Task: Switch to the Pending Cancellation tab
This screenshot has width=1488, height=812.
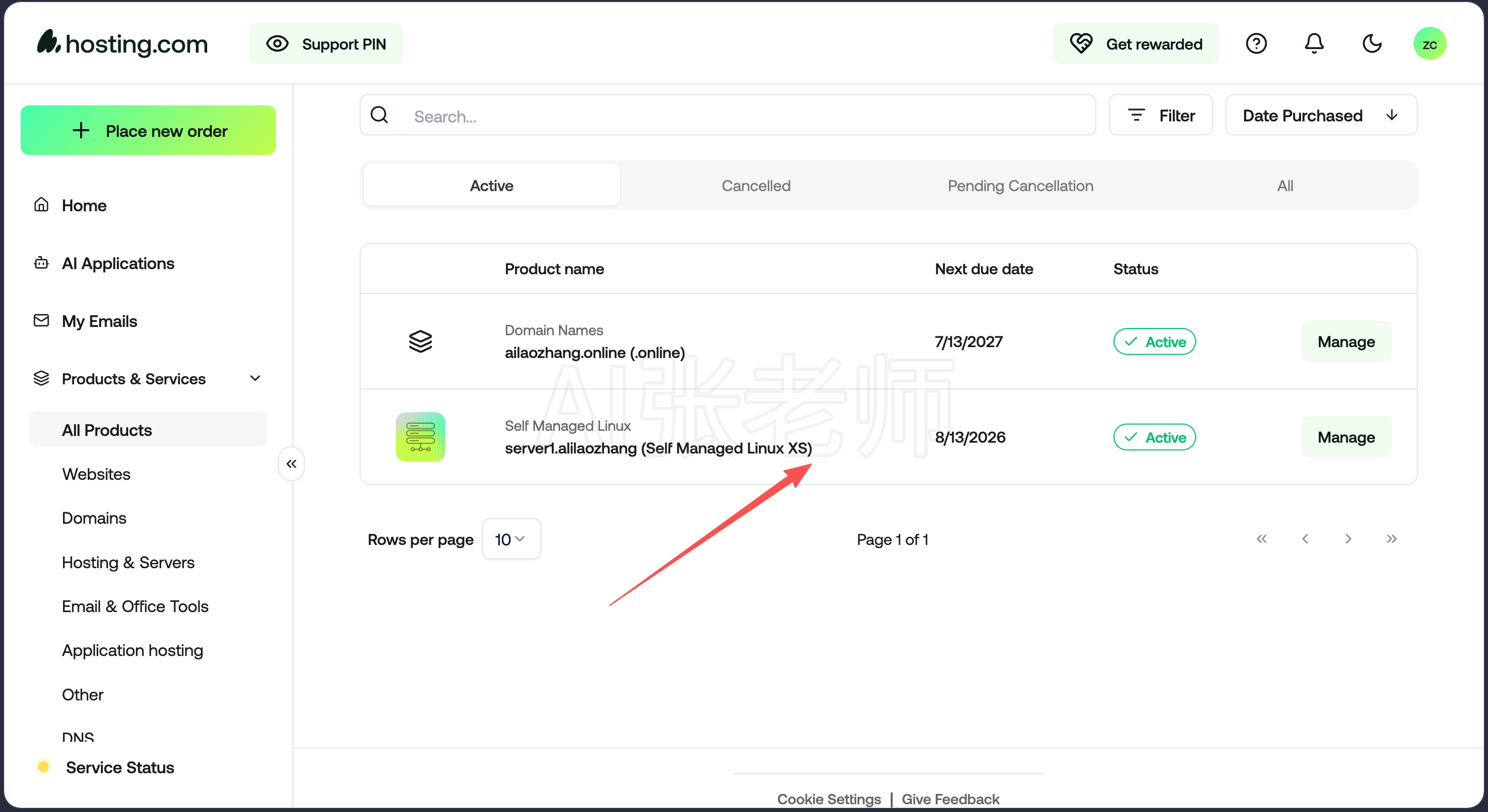Action: click(1021, 185)
